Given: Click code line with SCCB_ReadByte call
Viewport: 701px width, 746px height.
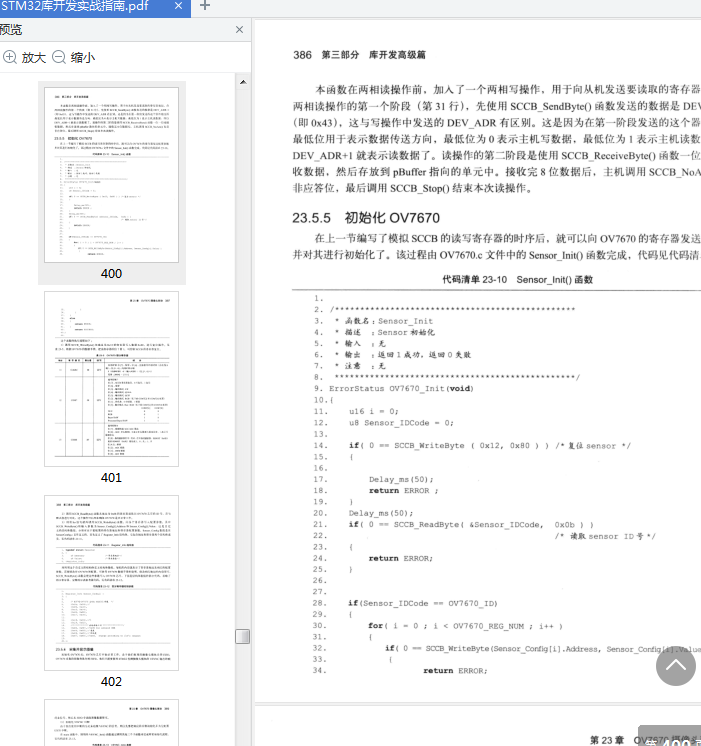Looking at the screenshot, I should point(471,525).
